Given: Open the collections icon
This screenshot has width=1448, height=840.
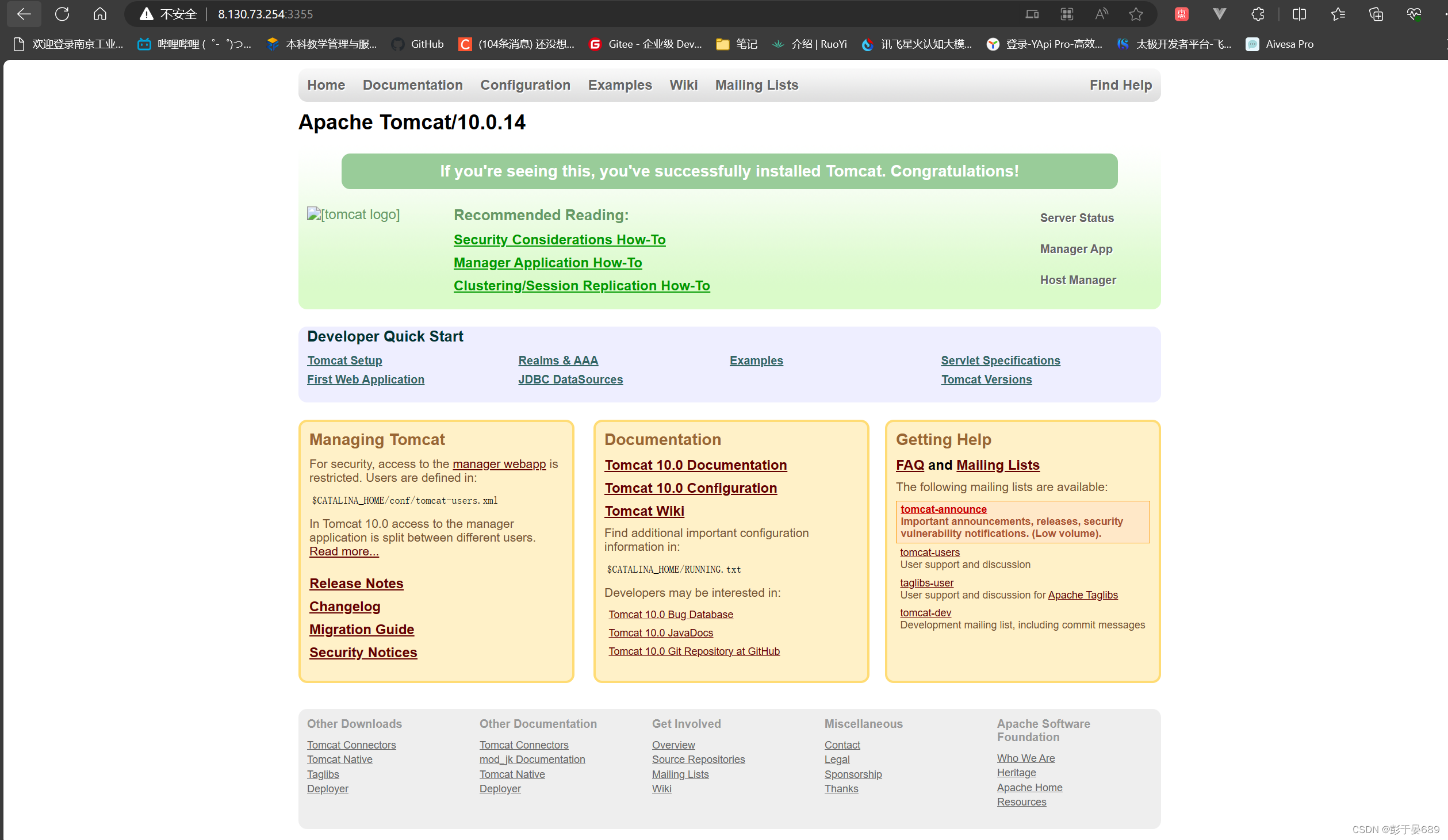Looking at the screenshot, I should [x=1376, y=14].
